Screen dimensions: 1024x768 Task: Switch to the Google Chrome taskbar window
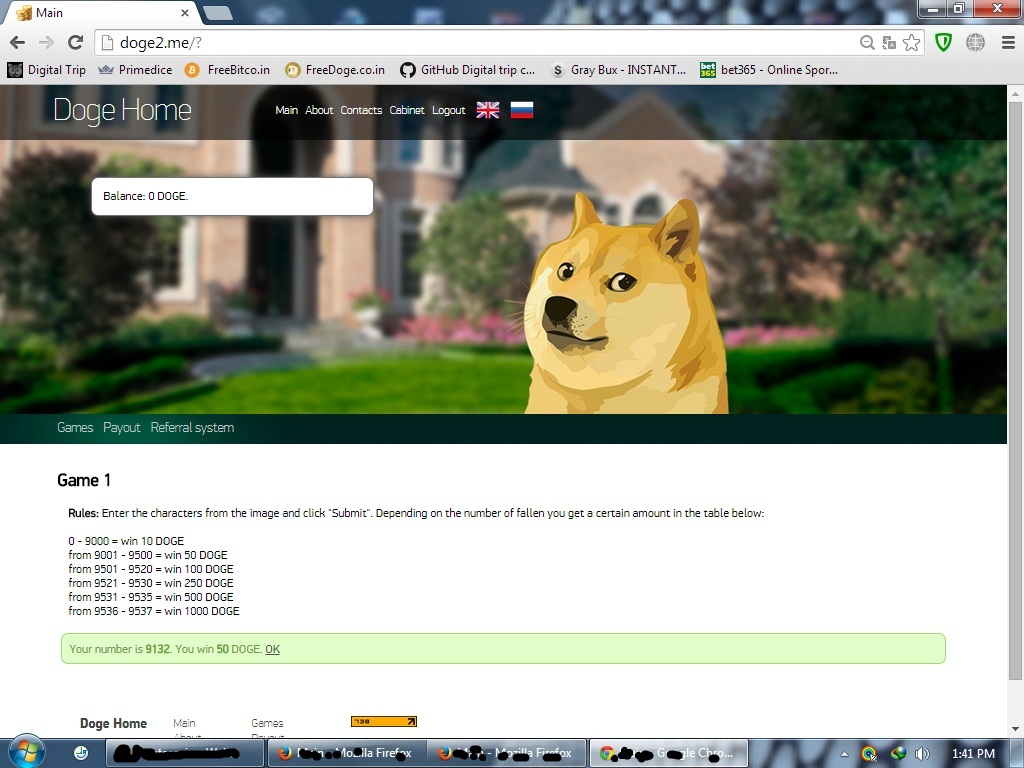(x=668, y=753)
